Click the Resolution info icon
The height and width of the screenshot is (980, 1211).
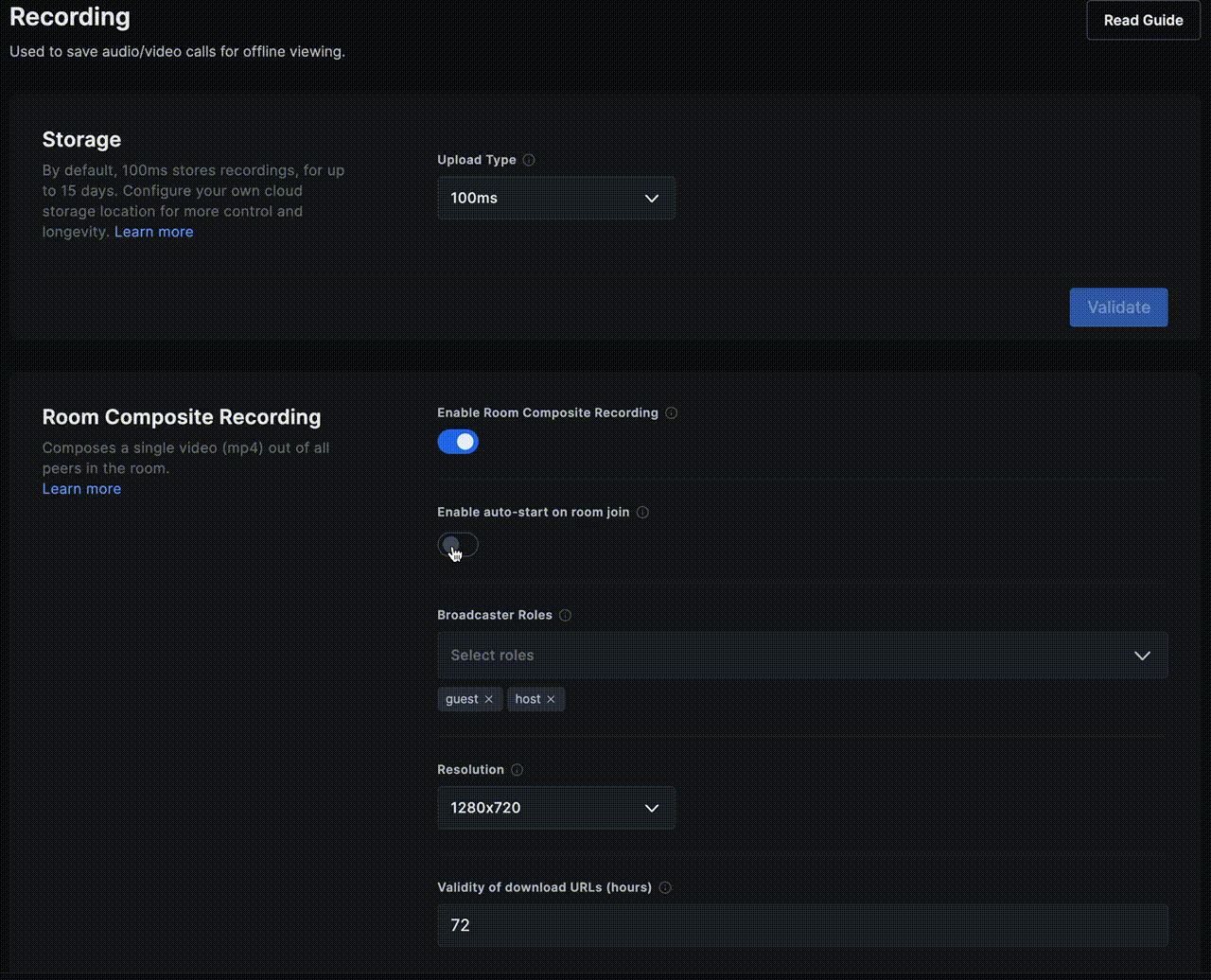click(x=517, y=769)
